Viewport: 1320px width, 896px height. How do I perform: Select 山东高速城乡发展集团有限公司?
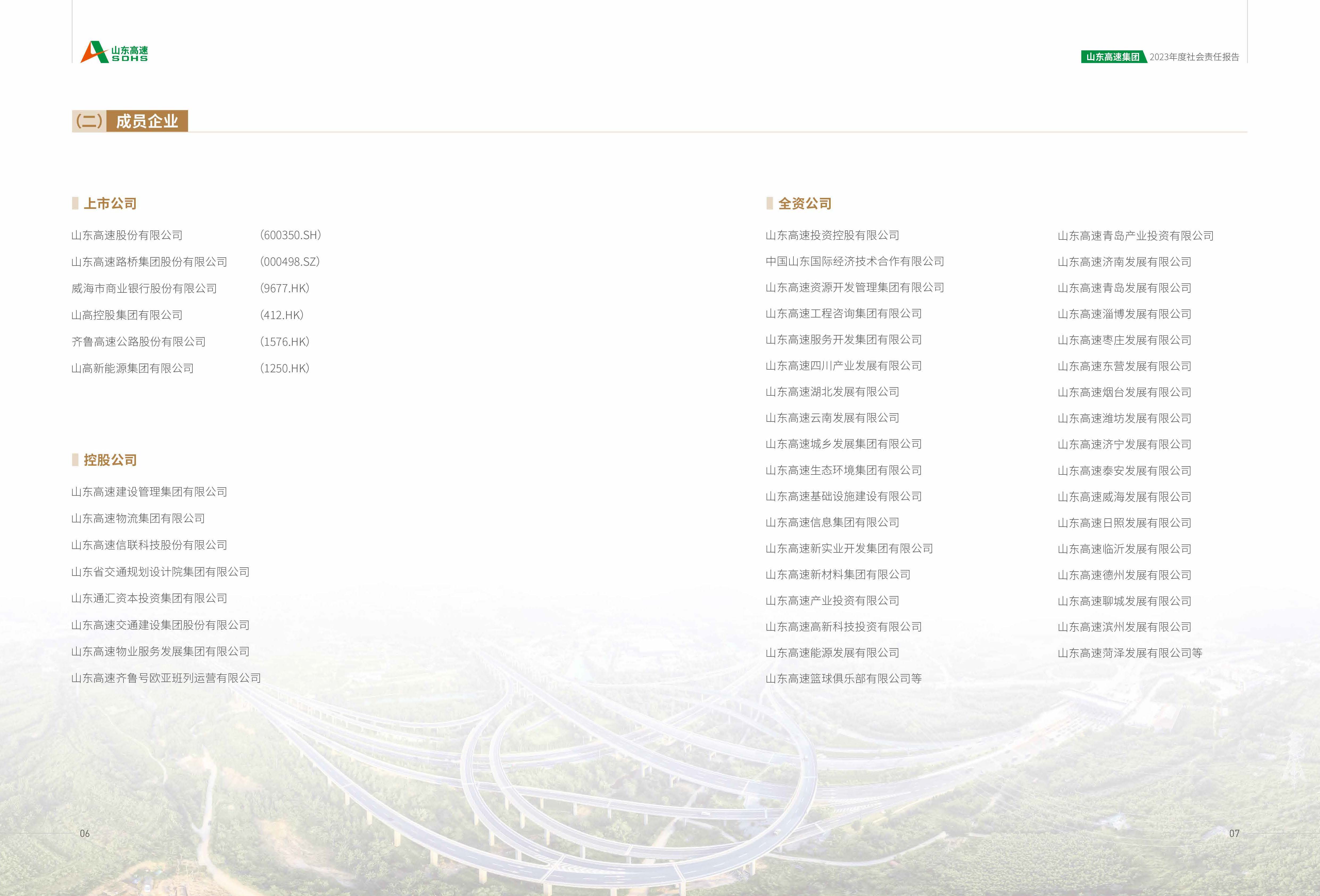[843, 444]
